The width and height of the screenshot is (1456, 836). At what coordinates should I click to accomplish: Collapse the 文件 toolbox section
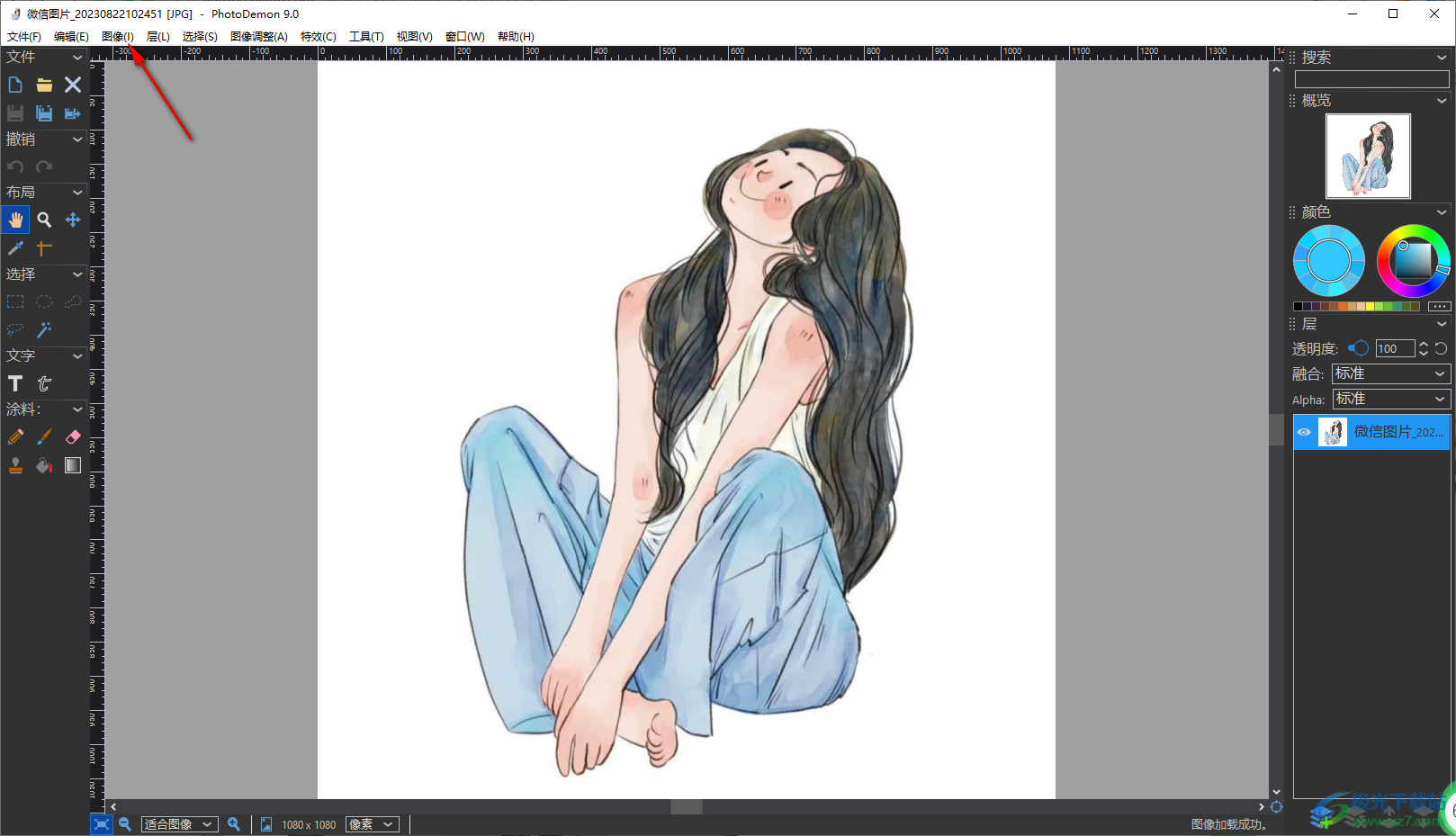77,58
